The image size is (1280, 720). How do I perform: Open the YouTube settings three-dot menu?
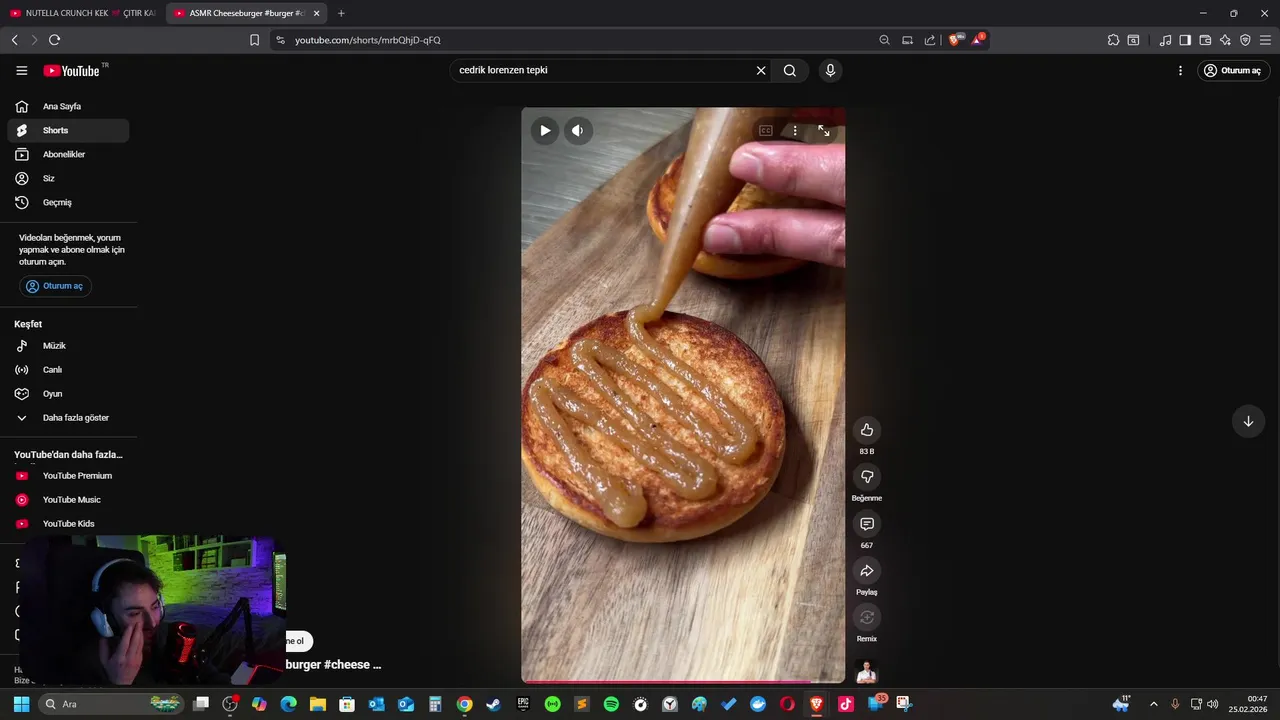click(1180, 71)
